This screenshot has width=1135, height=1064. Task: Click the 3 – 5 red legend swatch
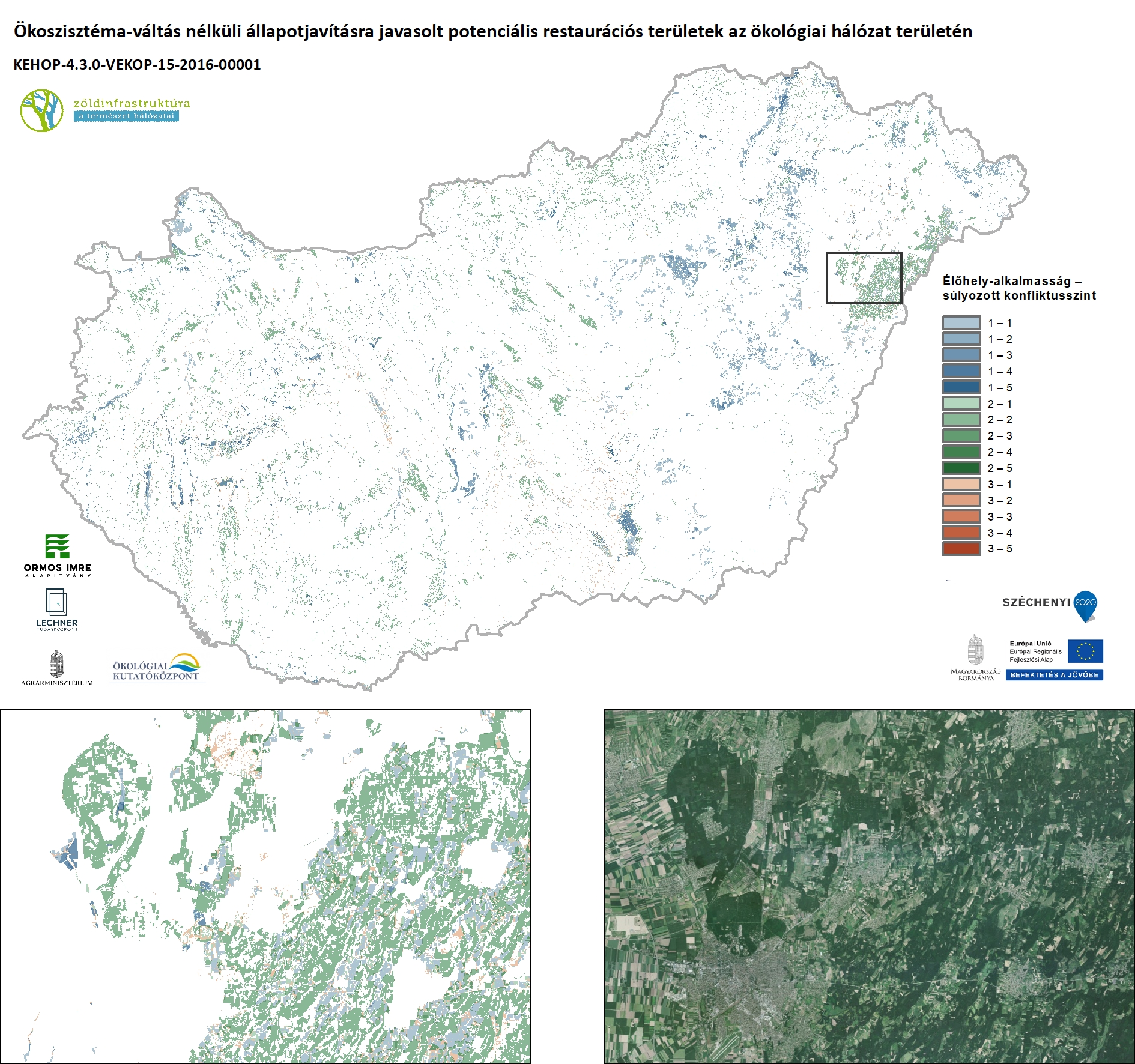961,549
